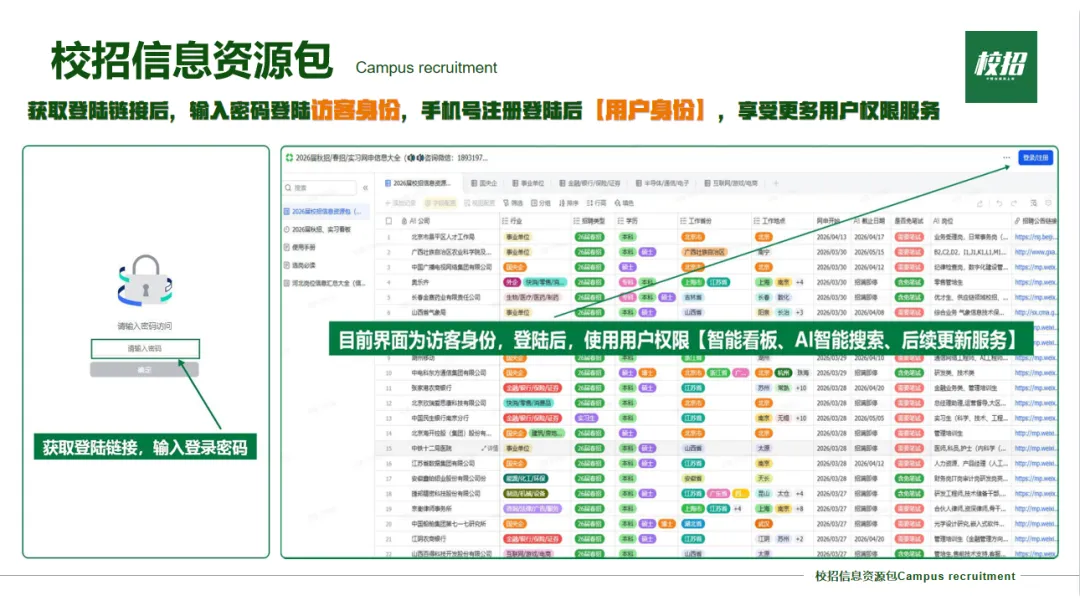Open the three-dot more options menu
This screenshot has width=1080, height=606.
[x=1006, y=158]
